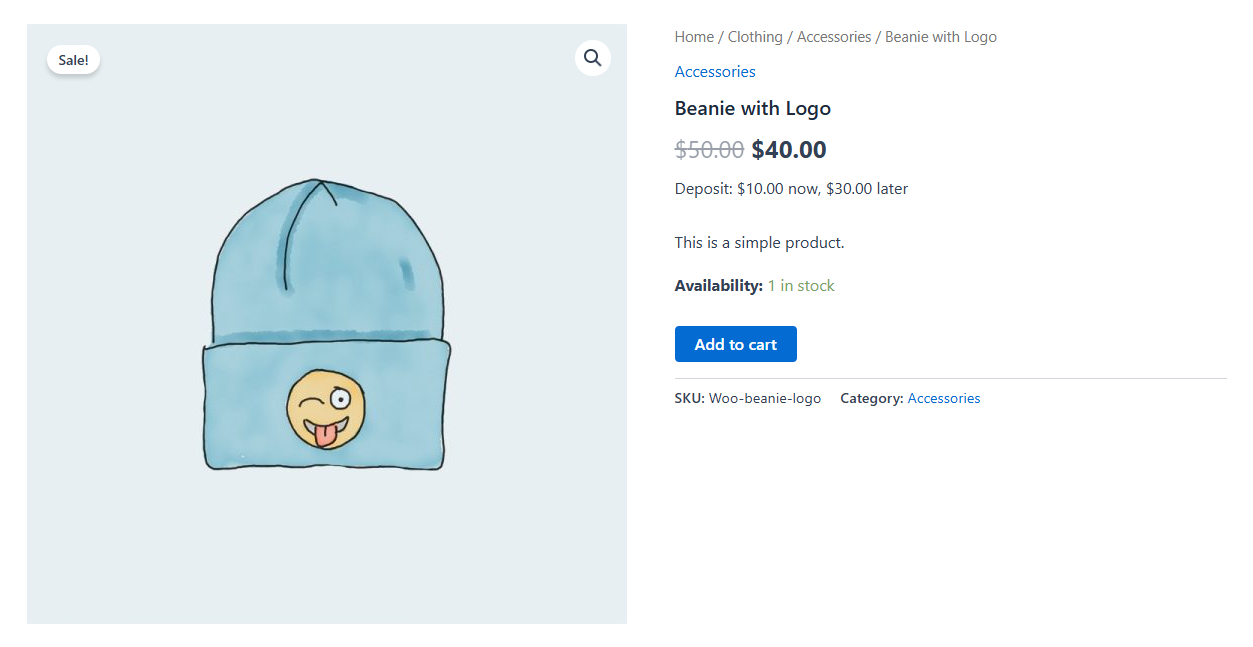Click the 1 in stock availability text
The width and height of the screenshot is (1253, 647).
pyautogui.click(x=800, y=285)
